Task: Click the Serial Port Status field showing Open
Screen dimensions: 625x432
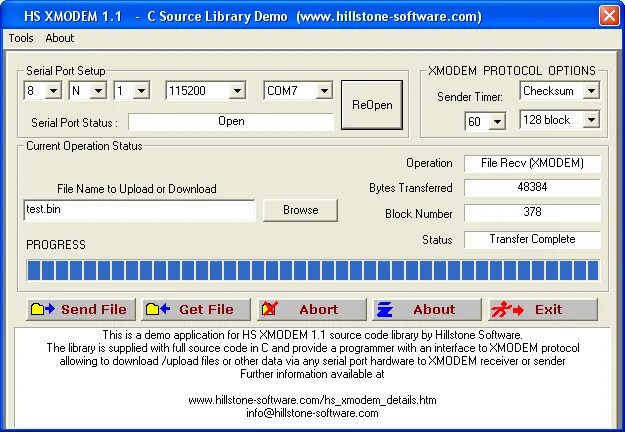Action: tap(231, 121)
